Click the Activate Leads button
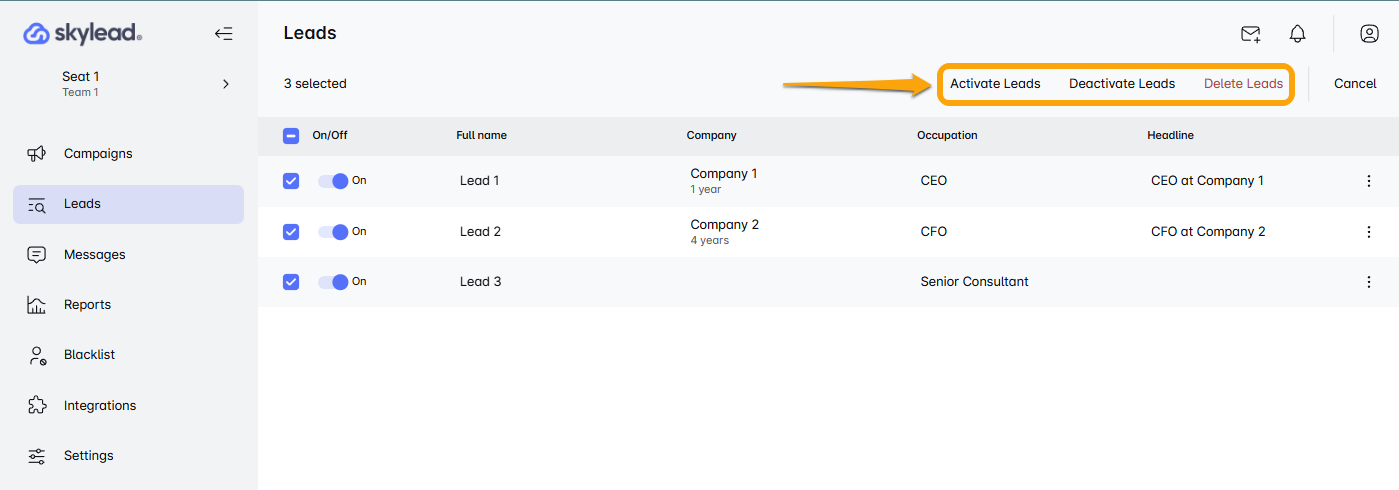1399x490 pixels. pyautogui.click(x=995, y=84)
